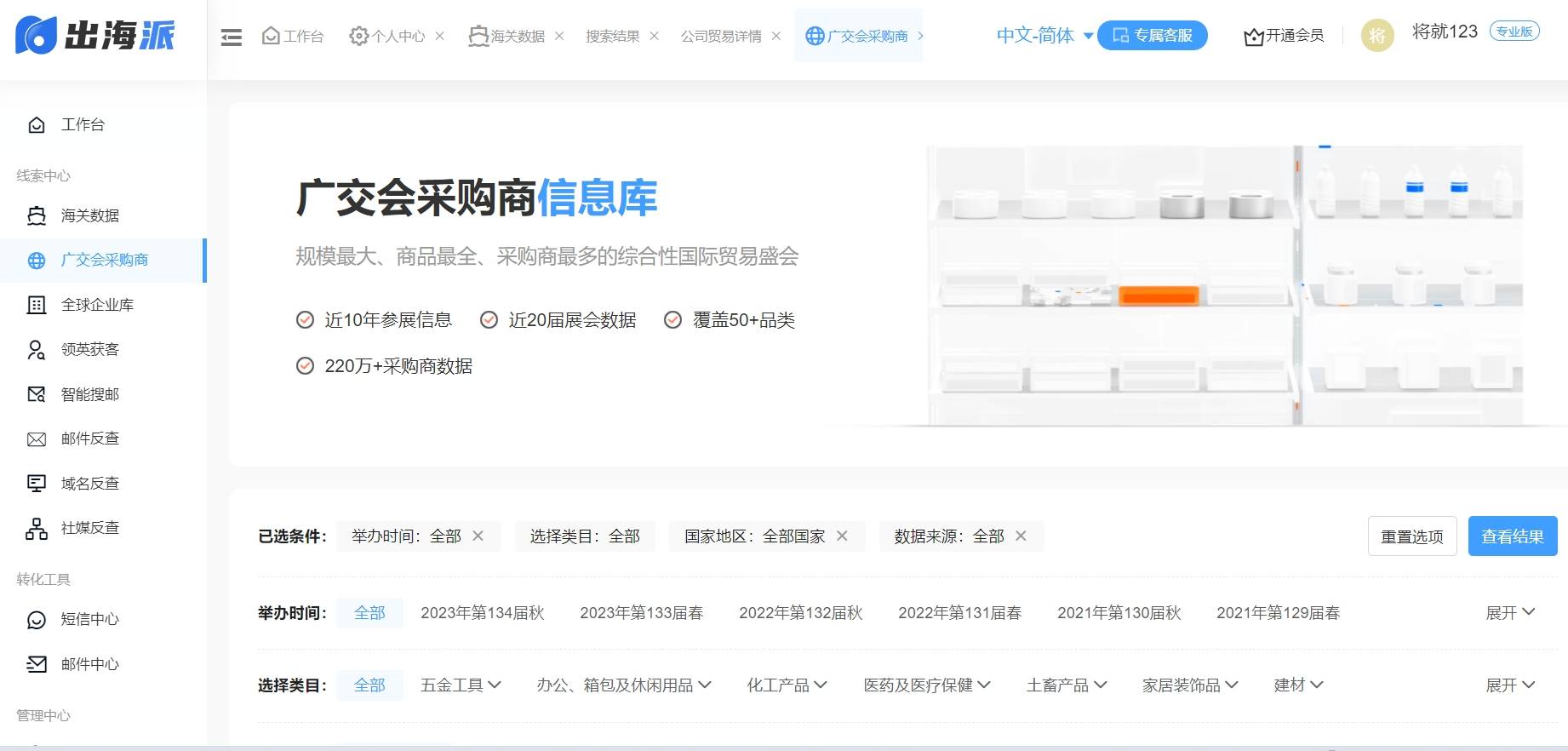Select 全部 for 举办时间

[369, 613]
